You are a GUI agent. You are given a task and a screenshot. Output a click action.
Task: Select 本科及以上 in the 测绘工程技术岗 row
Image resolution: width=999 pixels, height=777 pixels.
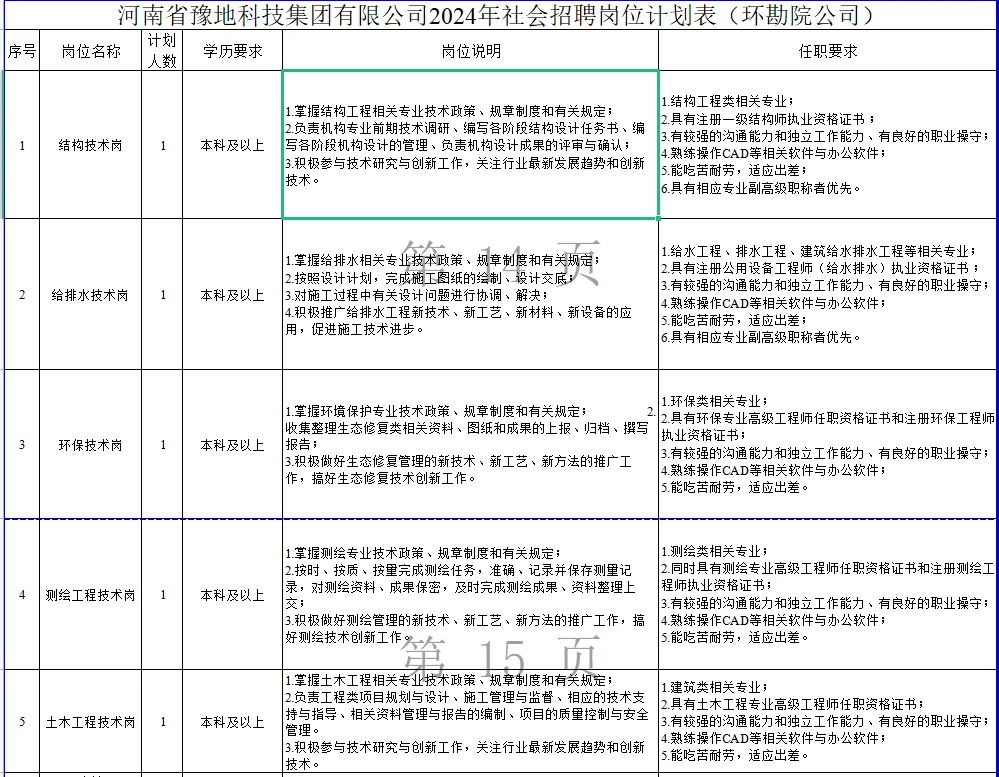pos(233,594)
